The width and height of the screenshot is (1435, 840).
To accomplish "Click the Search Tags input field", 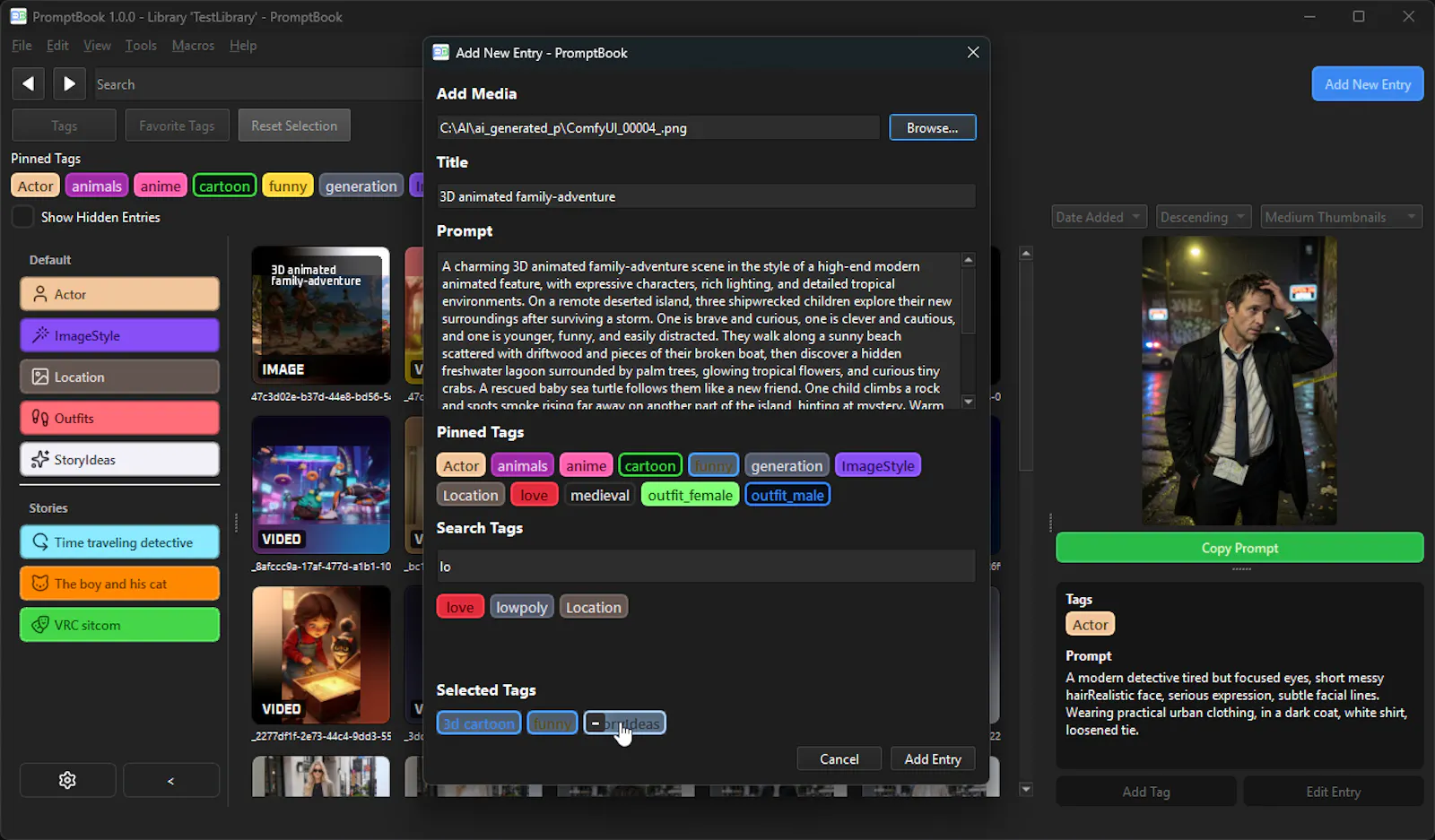I will point(706,567).
